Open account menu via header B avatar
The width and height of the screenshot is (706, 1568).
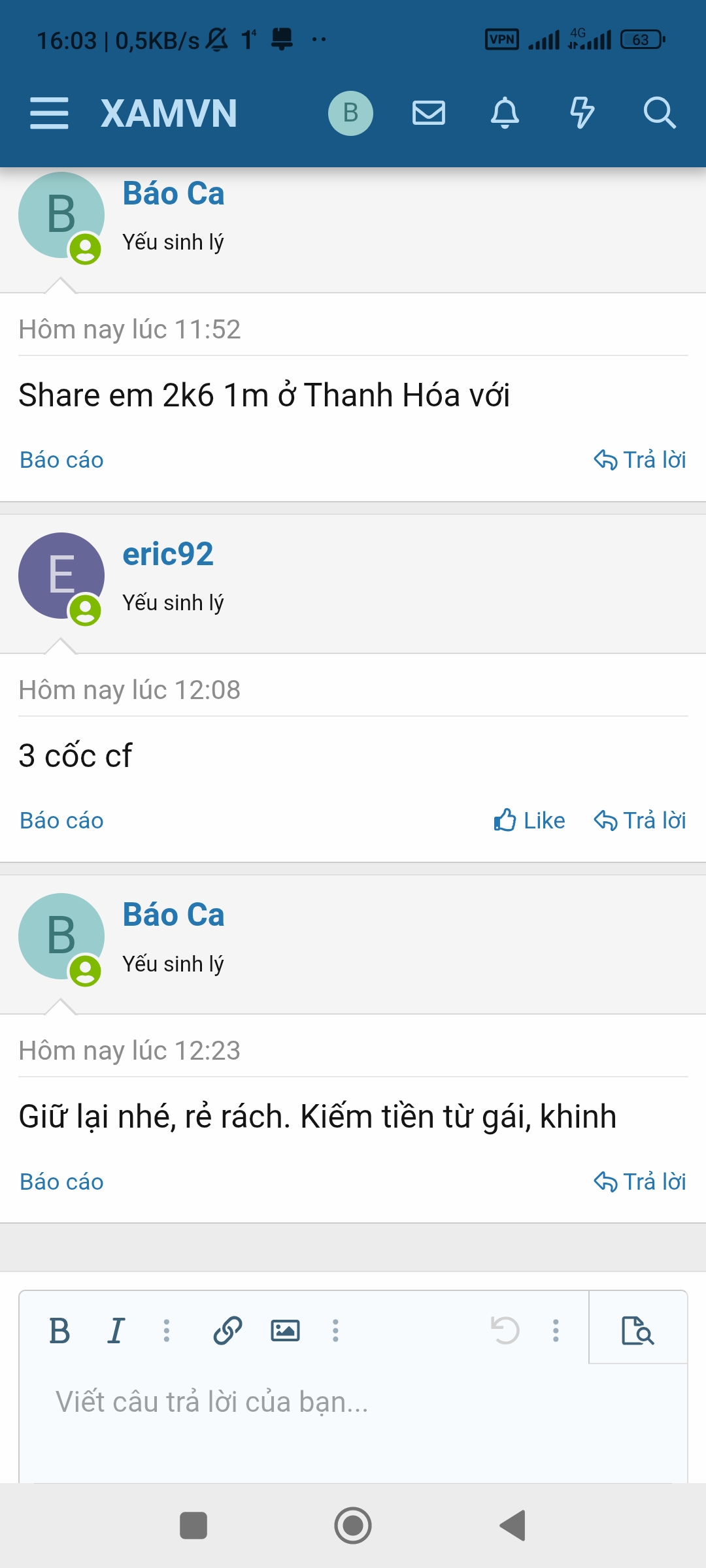click(350, 113)
